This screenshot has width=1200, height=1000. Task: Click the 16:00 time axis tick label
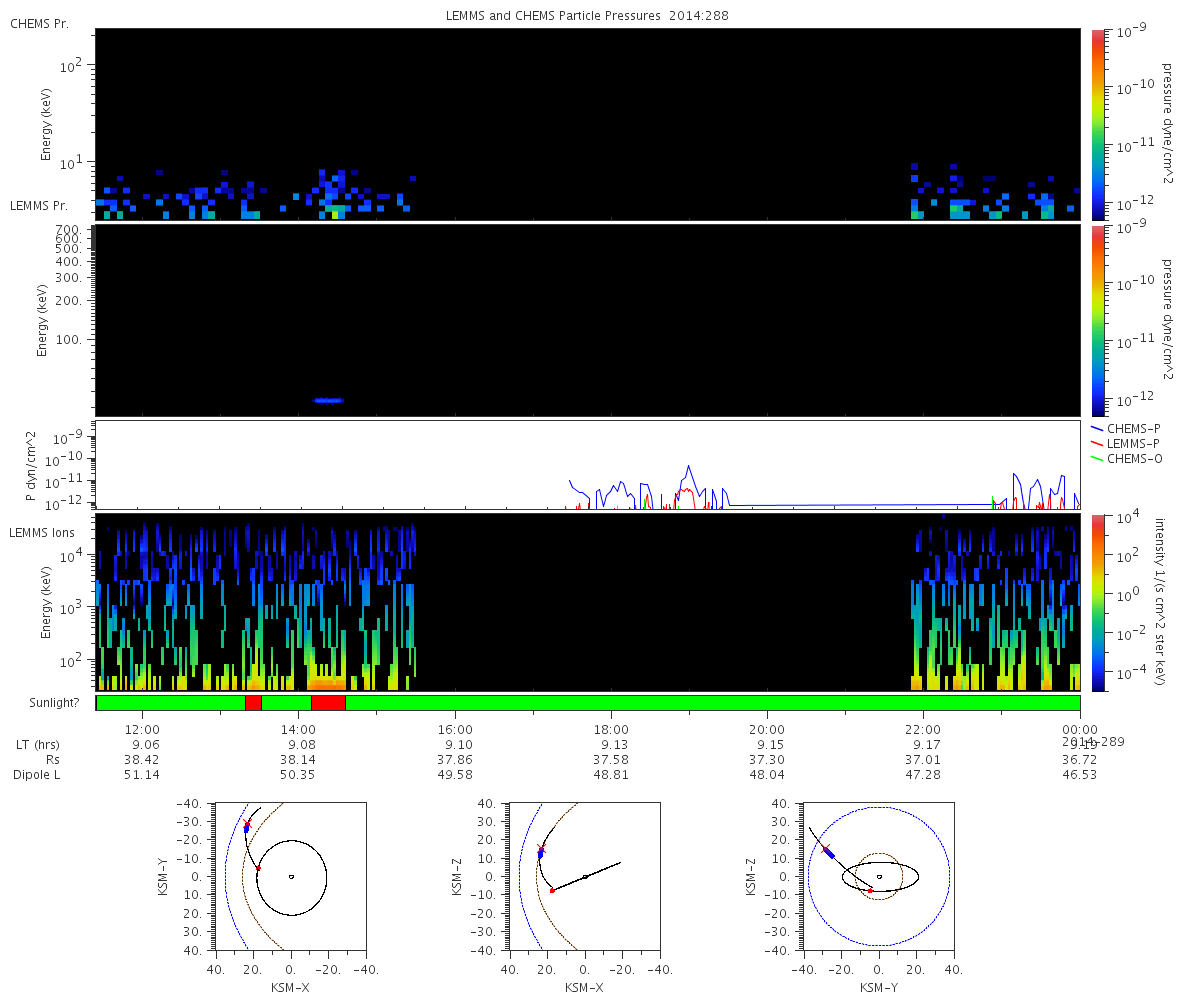455,729
